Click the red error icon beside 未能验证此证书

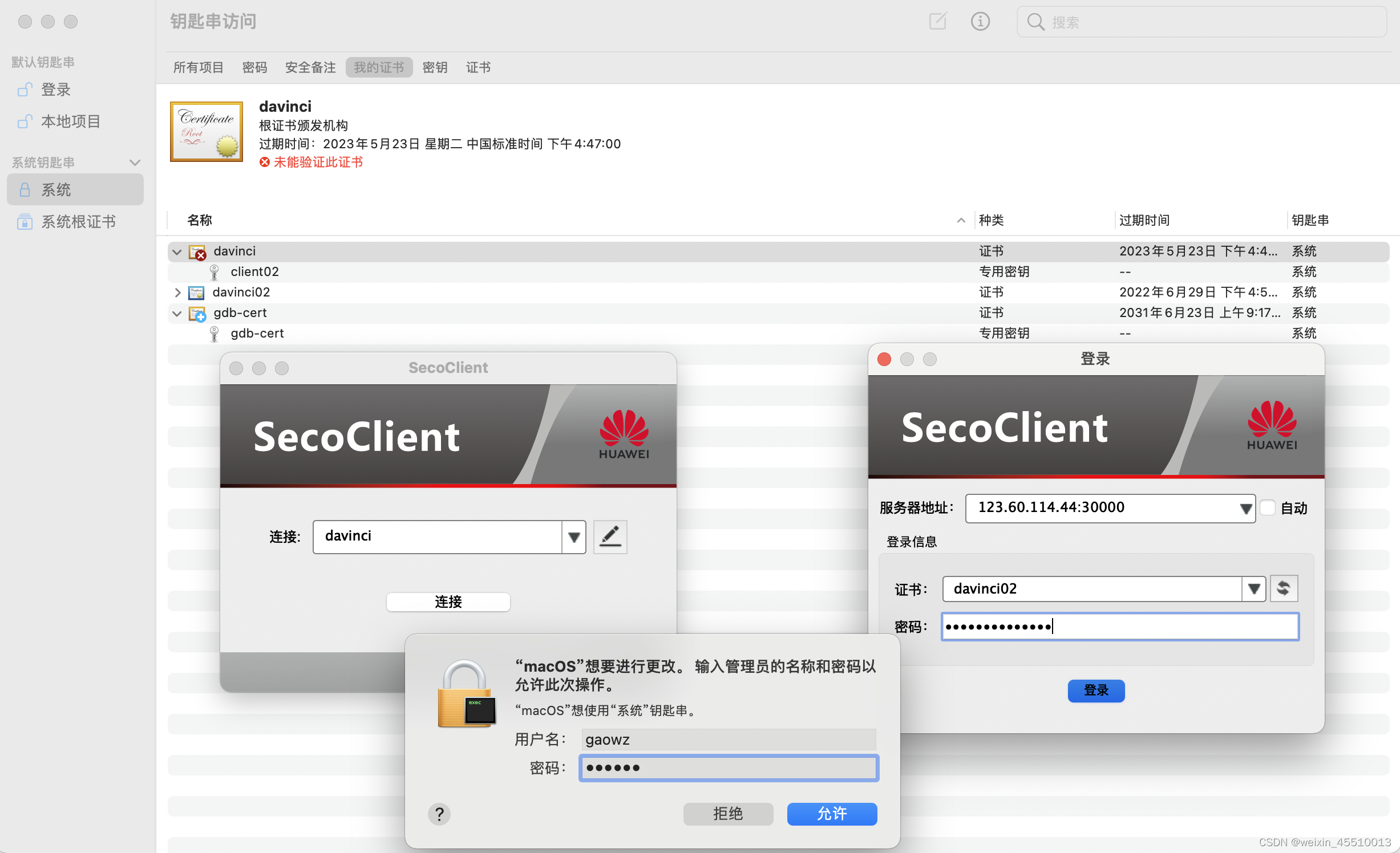click(x=265, y=163)
